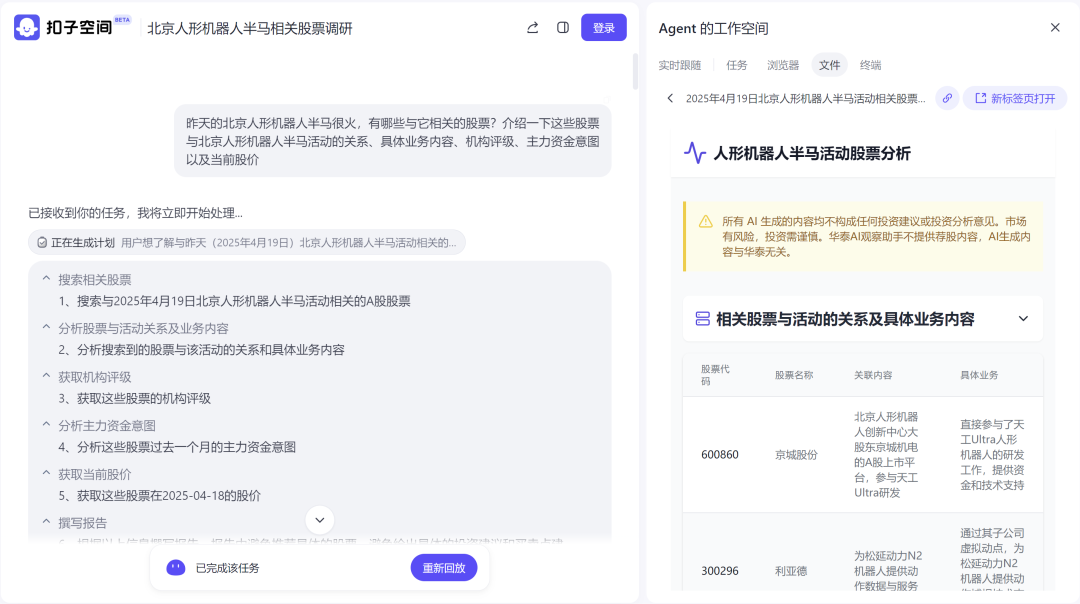Viewport: 1080px width, 604px height.
Task: Click the 股票代码 column header
Action: coord(715,375)
